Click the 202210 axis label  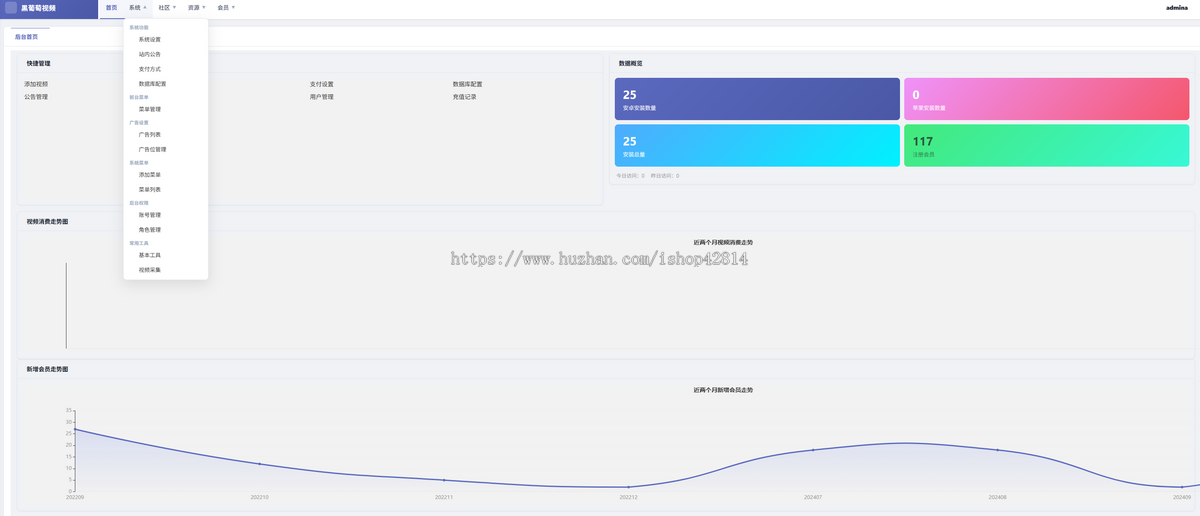click(260, 497)
